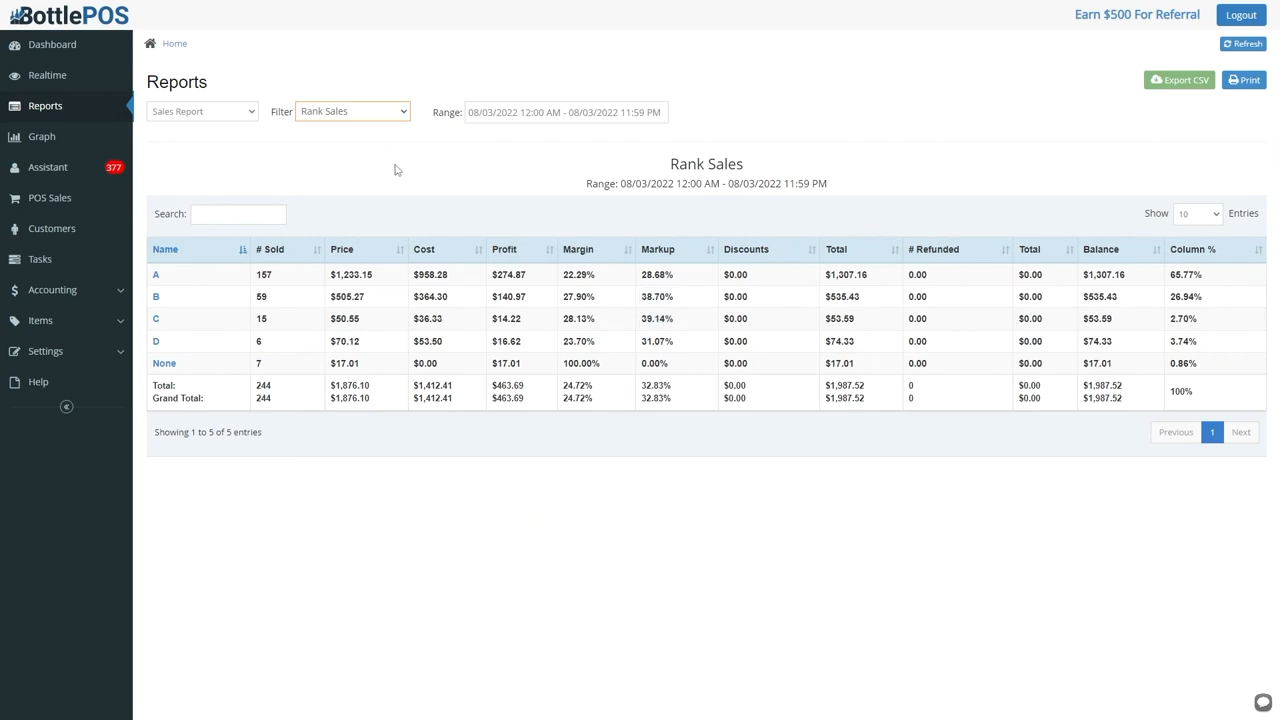Click the date Range input field
Viewport: 1280px width, 720px height.
[x=566, y=113]
